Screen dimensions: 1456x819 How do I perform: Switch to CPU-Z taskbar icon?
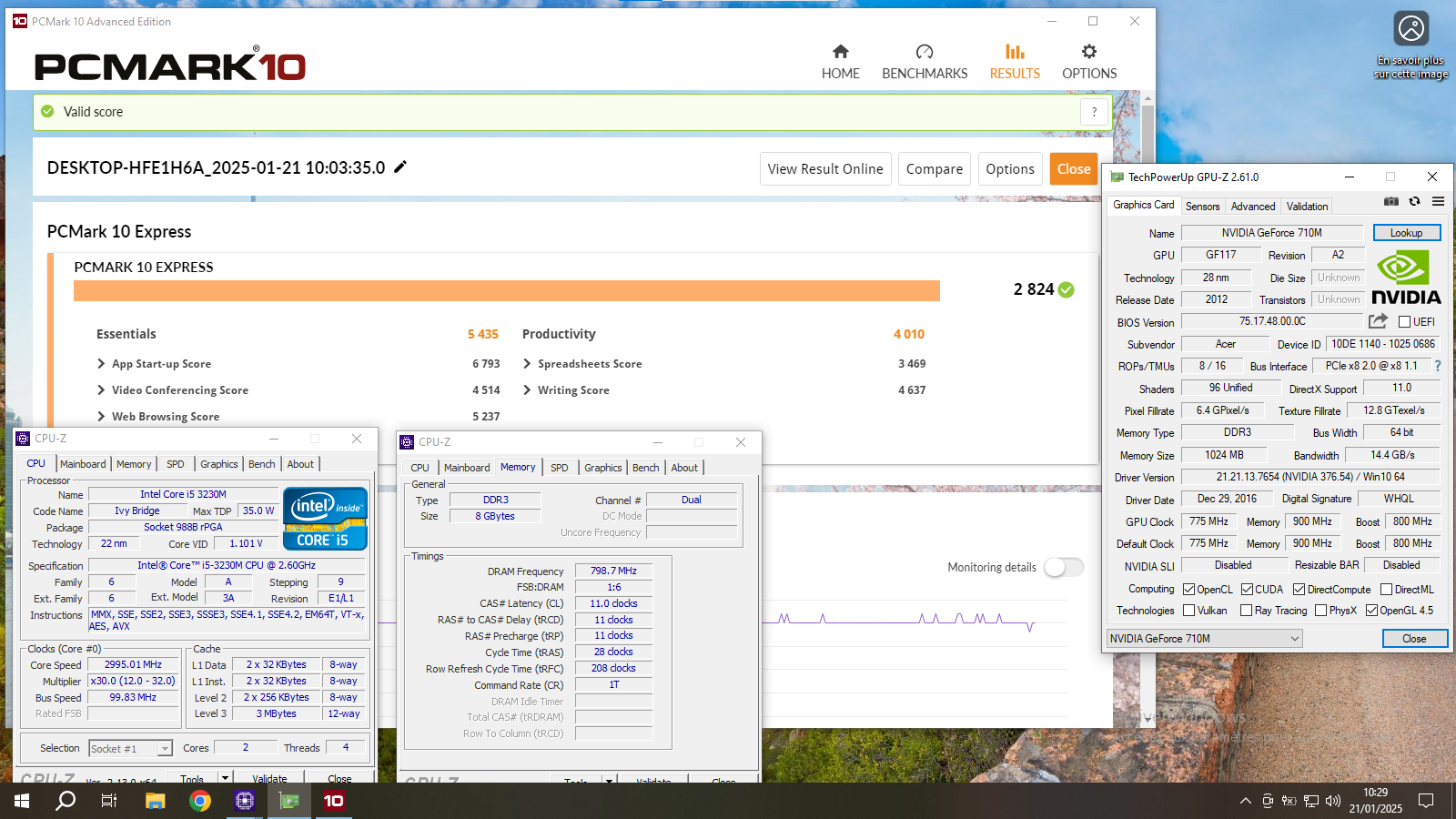pyautogui.click(x=245, y=801)
